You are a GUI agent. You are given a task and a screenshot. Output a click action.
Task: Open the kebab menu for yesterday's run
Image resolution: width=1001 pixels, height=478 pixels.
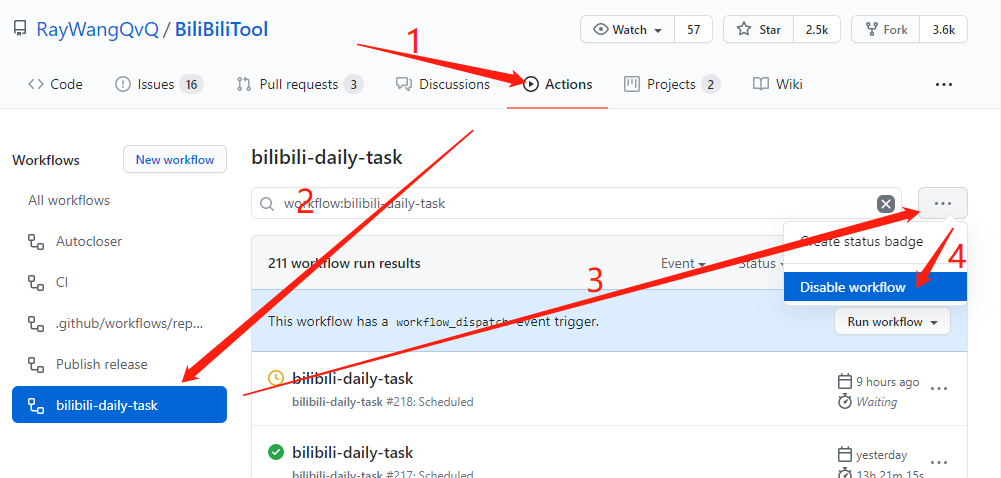[x=939, y=462]
